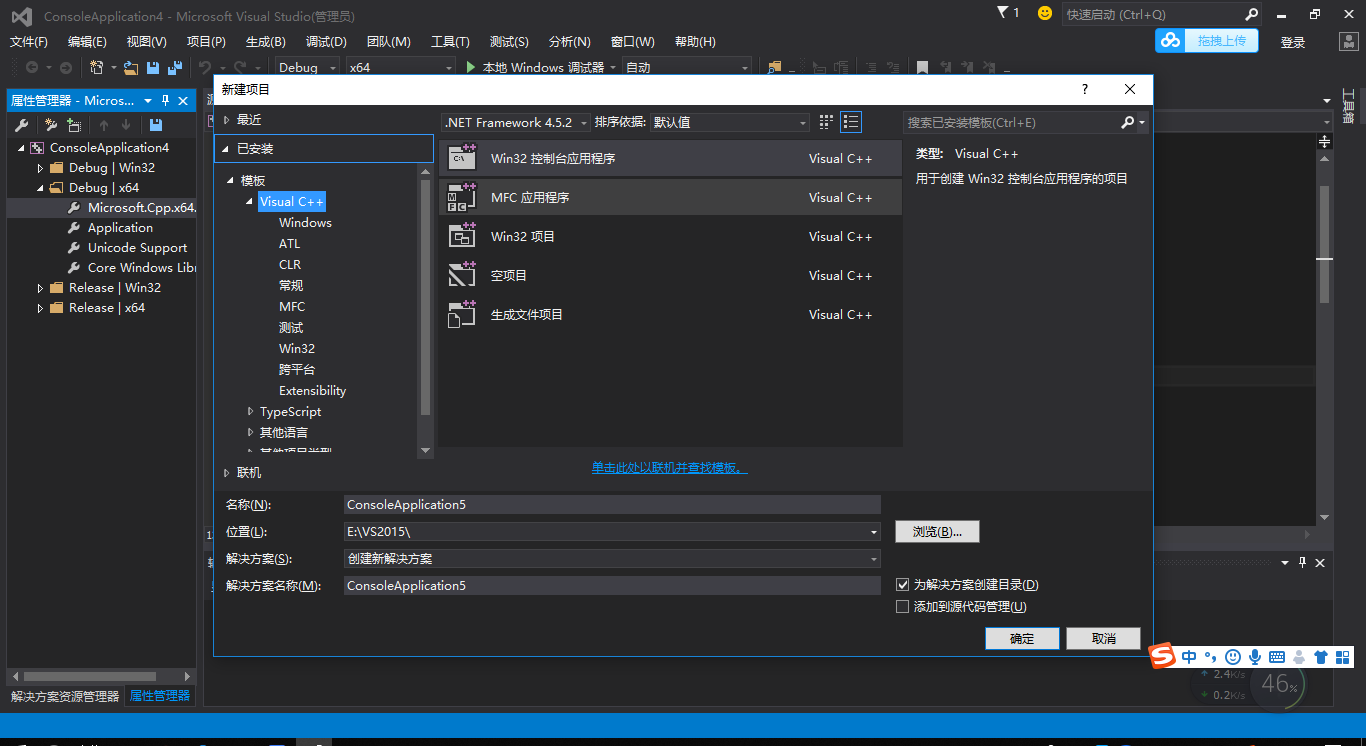The height and width of the screenshot is (746, 1366).
Task: Open the Sogou soft keyboard icon
Action: click(1276, 657)
